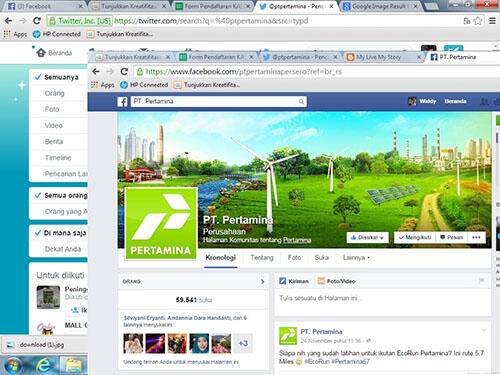The height and width of the screenshot is (375, 500).
Task: Reload the Facebook page with refresh icon
Action: (124, 71)
